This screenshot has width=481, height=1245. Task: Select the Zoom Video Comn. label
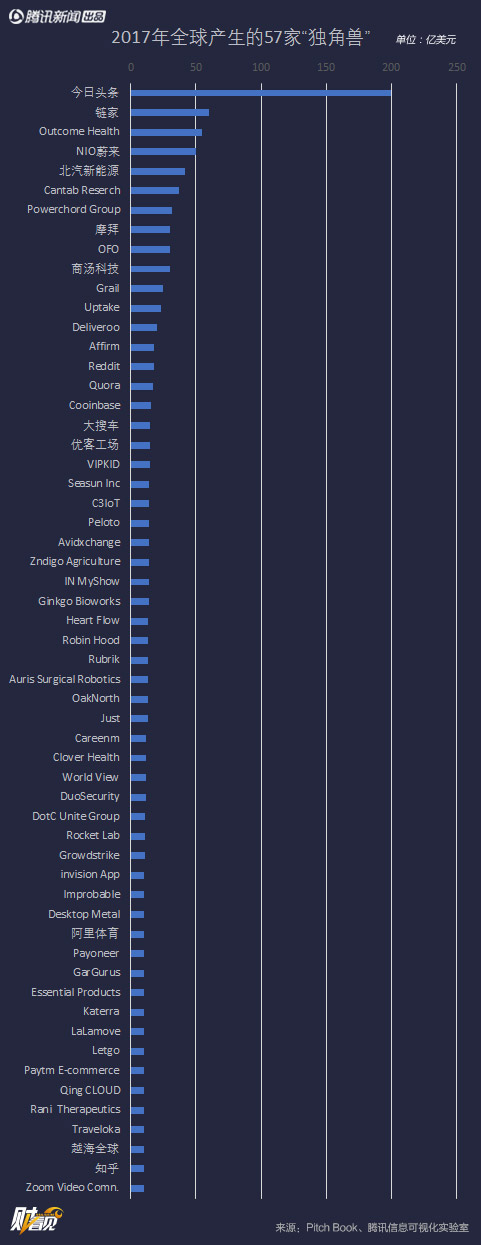tap(73, 1187)
